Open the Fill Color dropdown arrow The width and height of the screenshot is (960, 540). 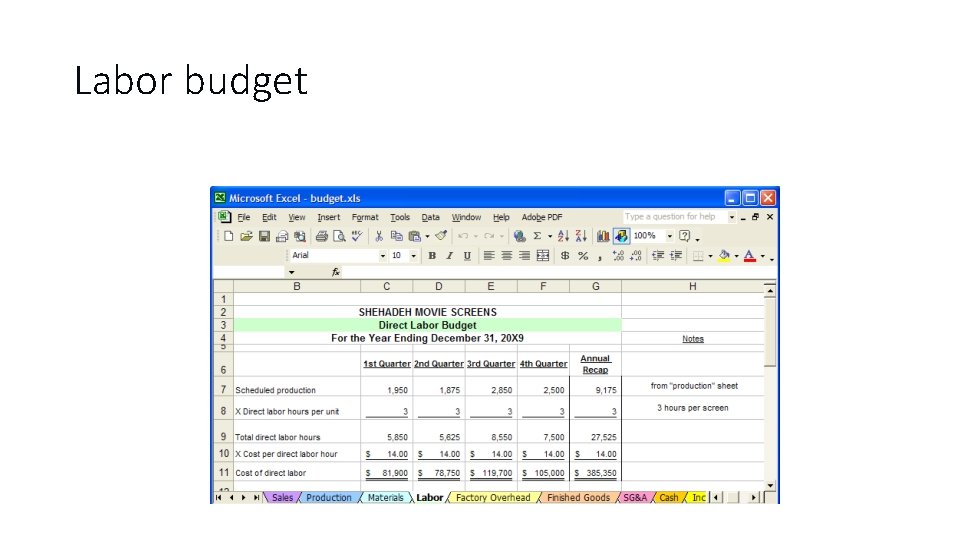[x=737, y=256]
